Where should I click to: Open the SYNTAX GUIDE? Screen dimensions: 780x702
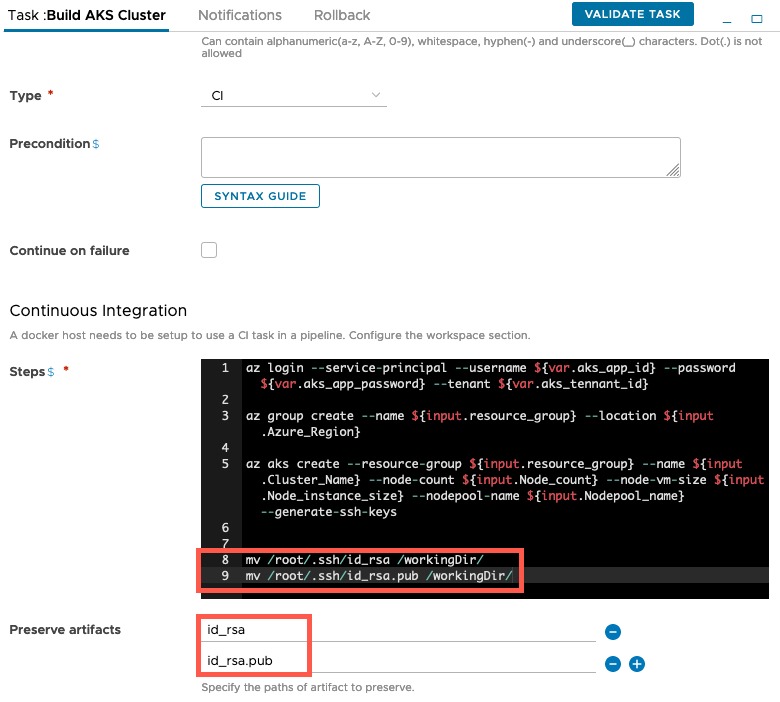click(x=260, y=196)
